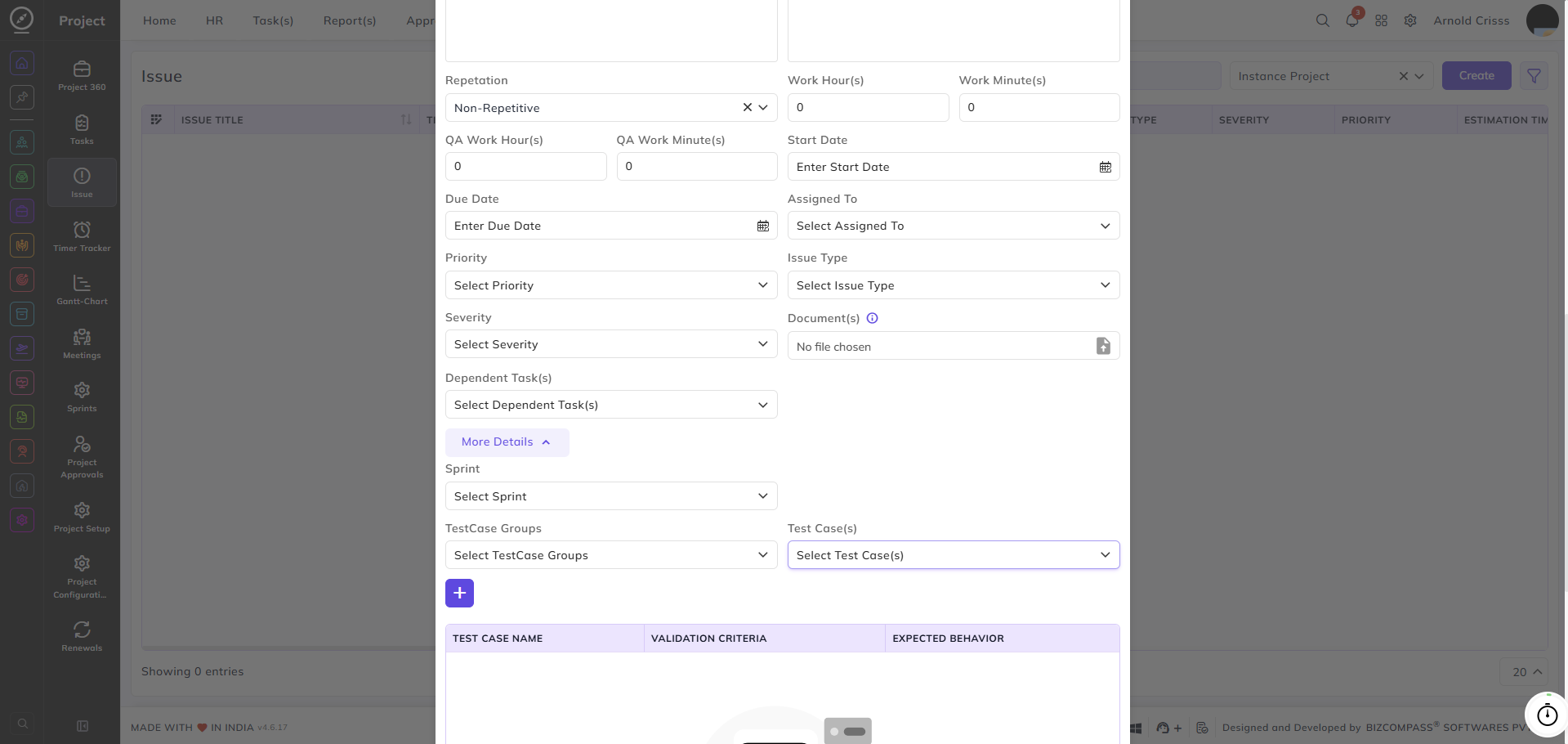Click the search icon in top bar
The width and height of the screenshot is (1568, 744).
[1322, 20]
